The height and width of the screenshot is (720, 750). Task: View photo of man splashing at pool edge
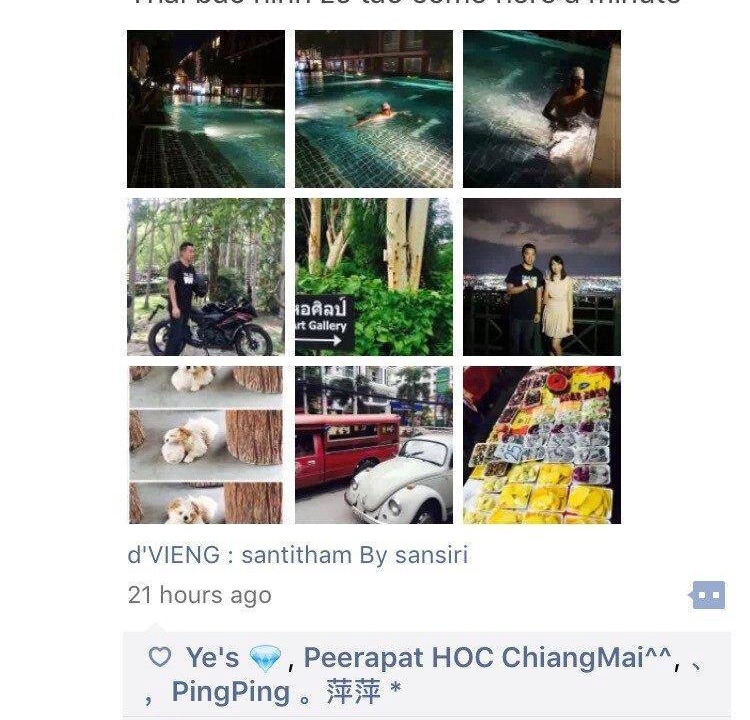coord(542,109)
